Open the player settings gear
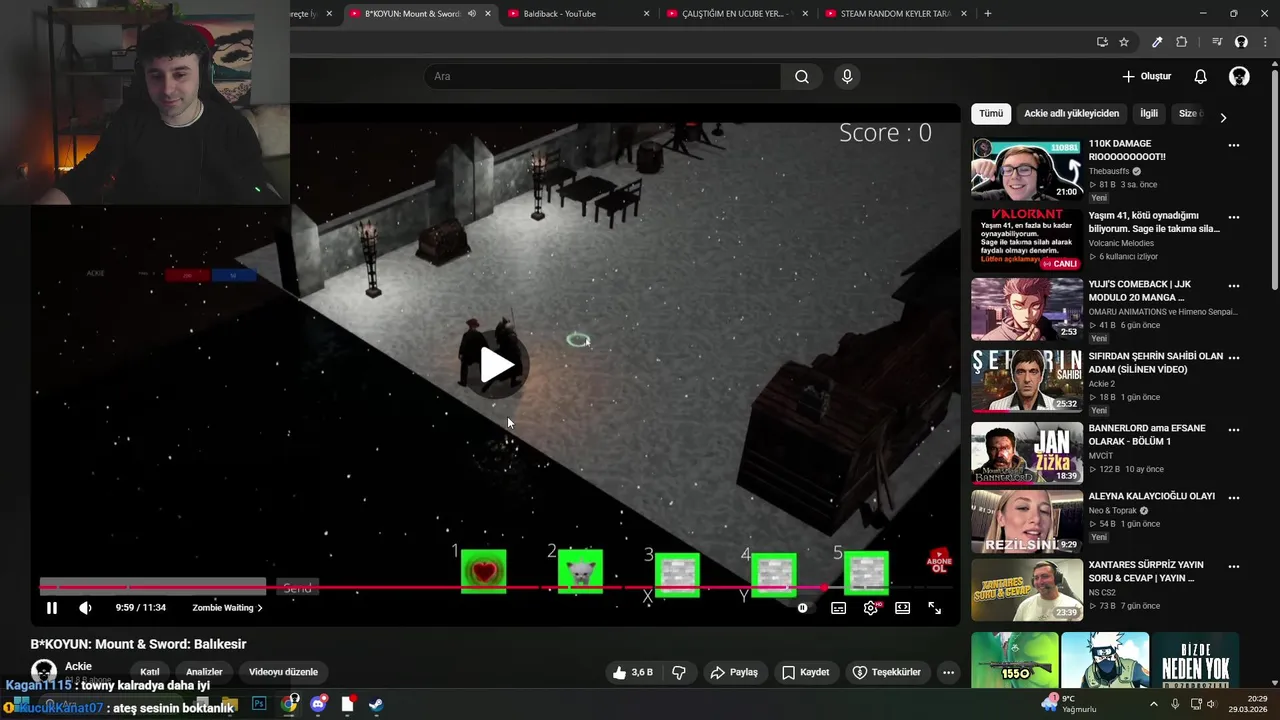Screen dimensions: 1280x720 [x=871, y=607]
